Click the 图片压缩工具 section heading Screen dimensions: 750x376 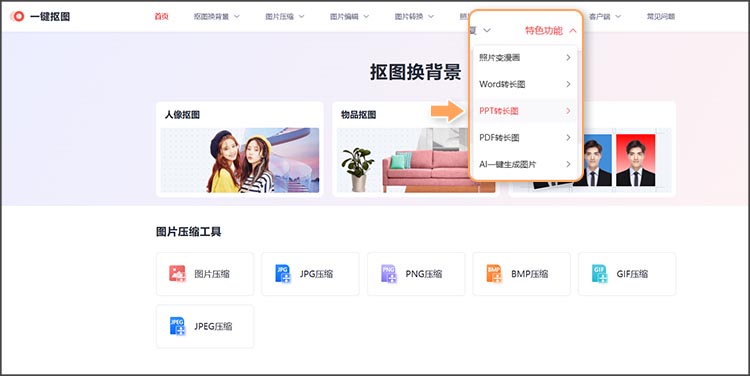coord(188,232)
